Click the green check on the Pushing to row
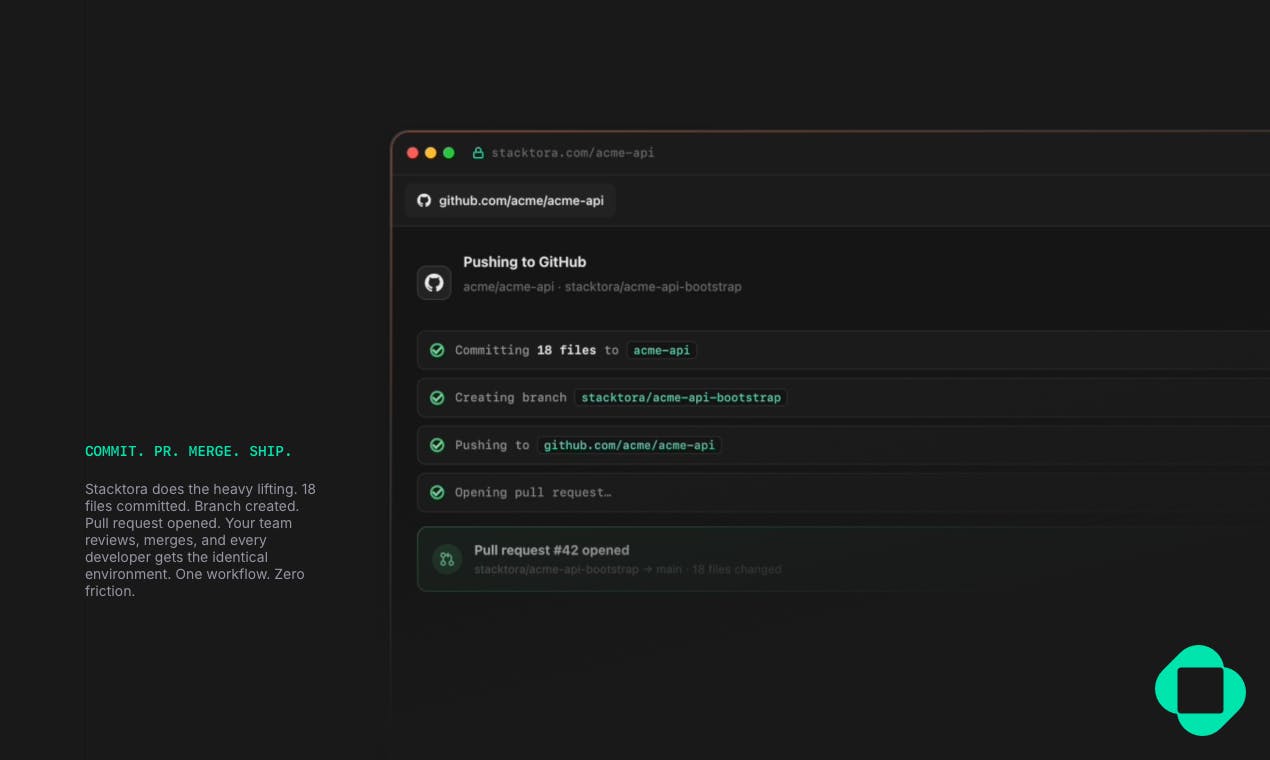1270x760 pixels. (x=437, y=445)
